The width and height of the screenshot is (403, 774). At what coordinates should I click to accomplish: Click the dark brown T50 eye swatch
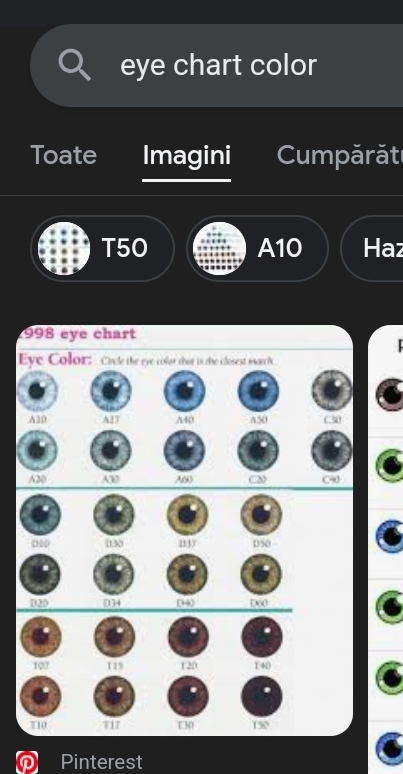(261, 697)
